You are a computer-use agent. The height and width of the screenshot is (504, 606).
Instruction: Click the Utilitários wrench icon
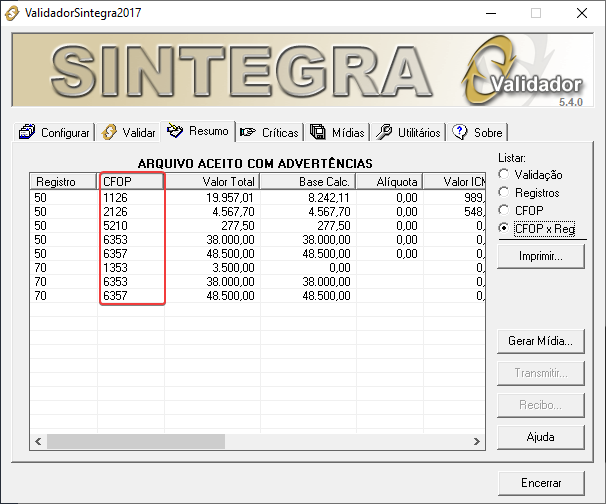[384, 132]
